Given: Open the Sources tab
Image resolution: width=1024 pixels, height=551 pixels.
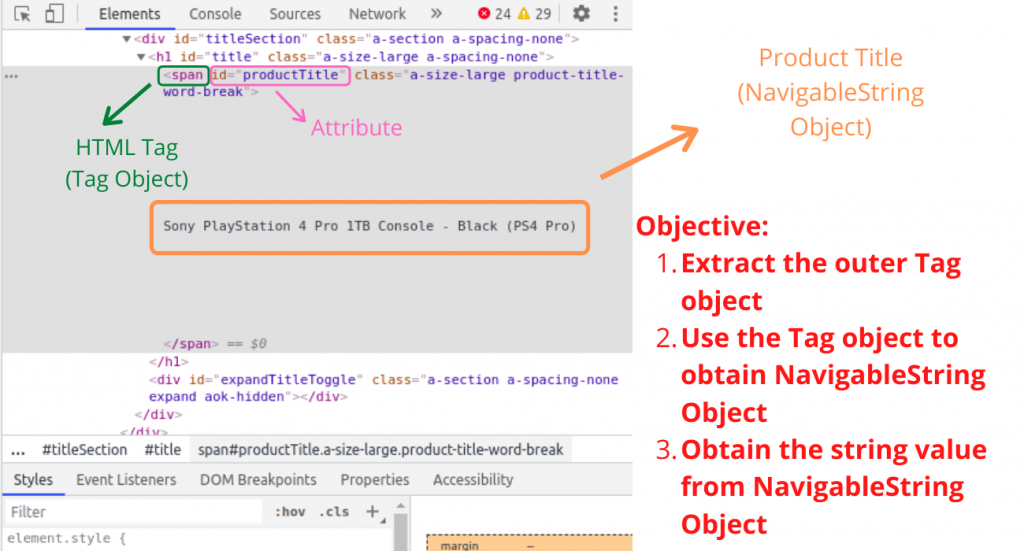Looking at the screenshot, I should point(295,14).
